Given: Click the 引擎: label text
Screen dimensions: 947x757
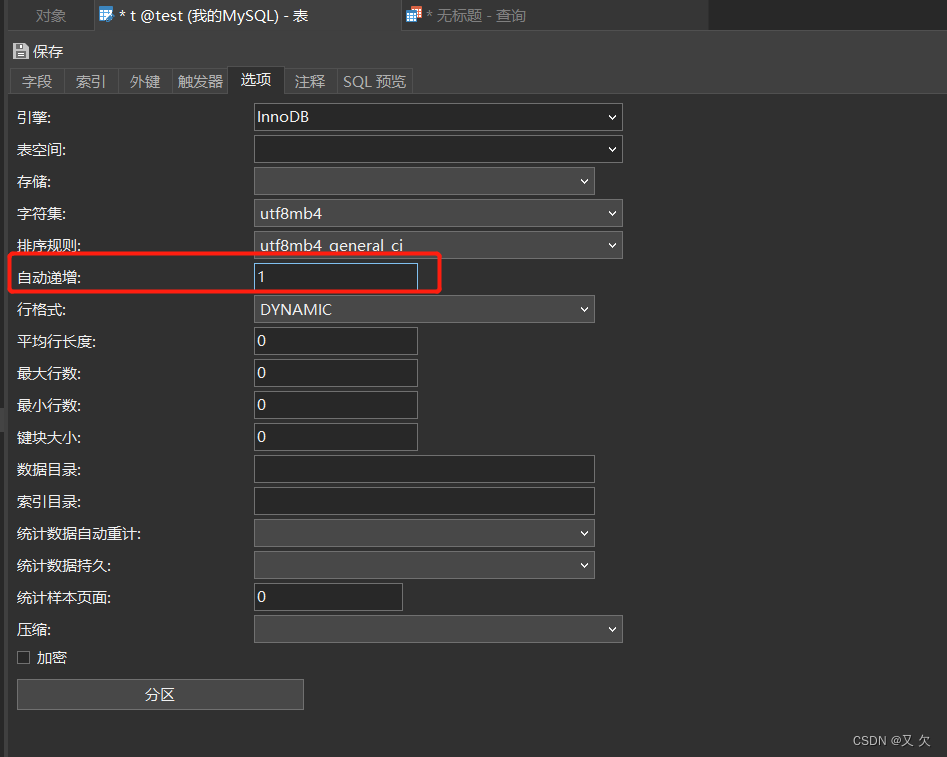Looking at the screenshot, I should coord(34,117).
